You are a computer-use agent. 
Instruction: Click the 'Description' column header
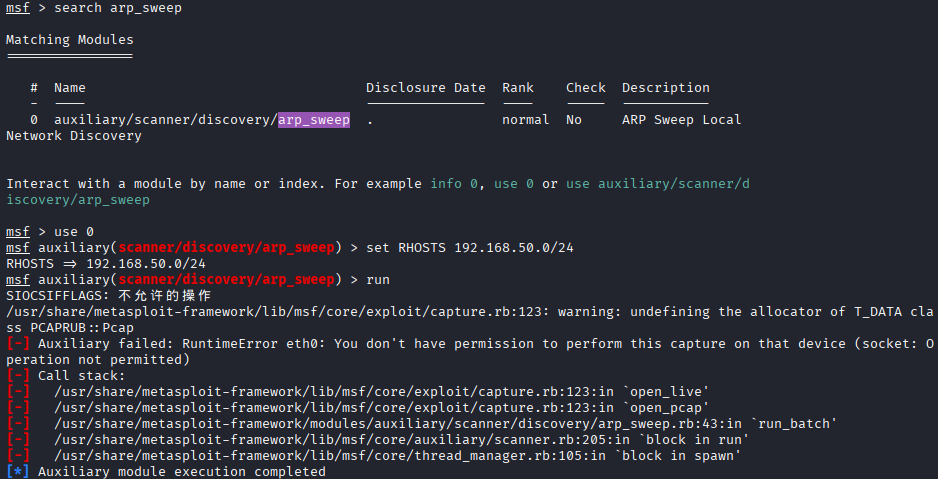[666, 88]
